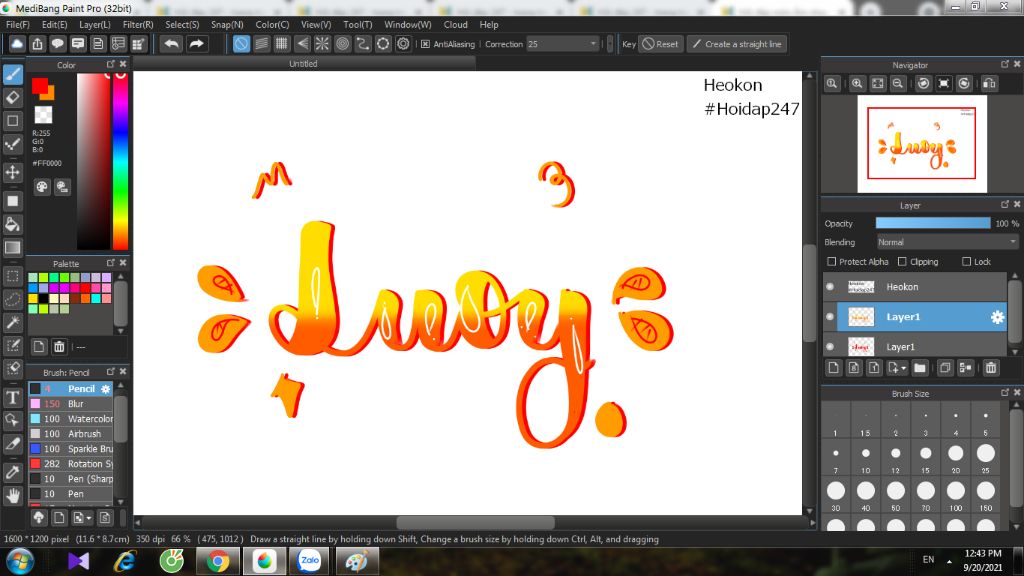
Task: Zoom out using Navigator magnifier minus
Action: [x=898, y=84]
